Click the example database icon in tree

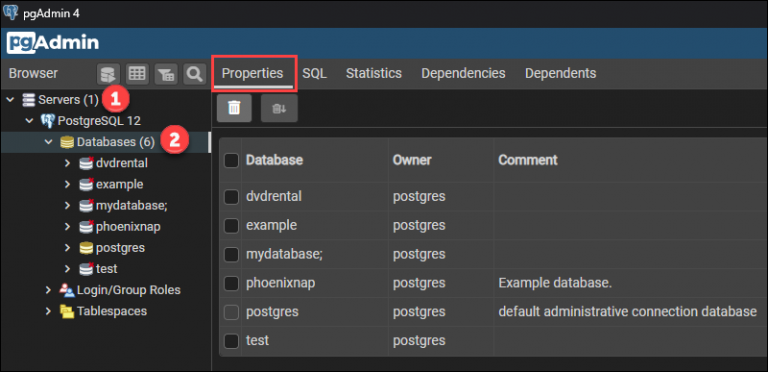point(86,185)
